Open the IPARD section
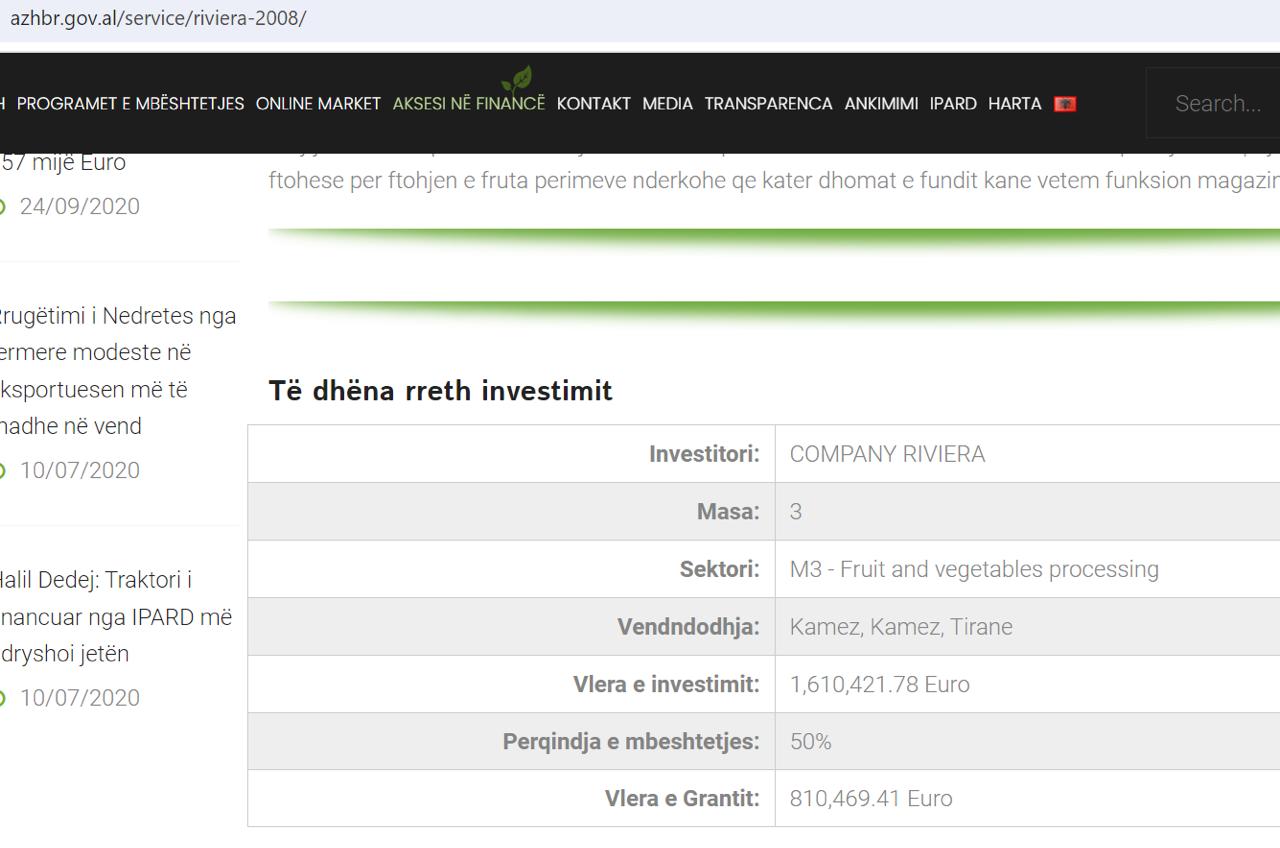This screenshot has height=848, width=1280. pos(953,103)
